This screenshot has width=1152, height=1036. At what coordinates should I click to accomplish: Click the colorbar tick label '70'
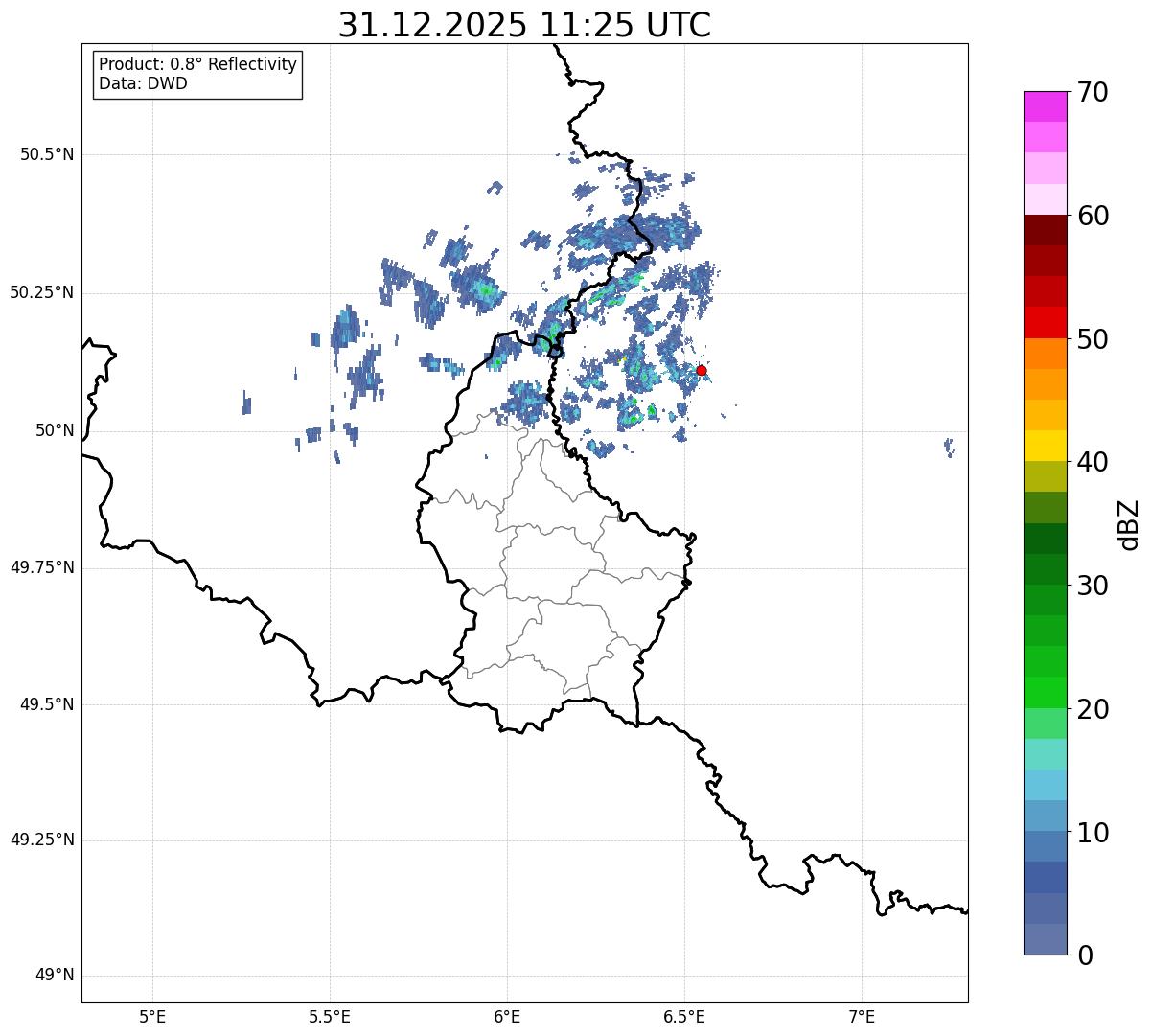pos(1094,93)
